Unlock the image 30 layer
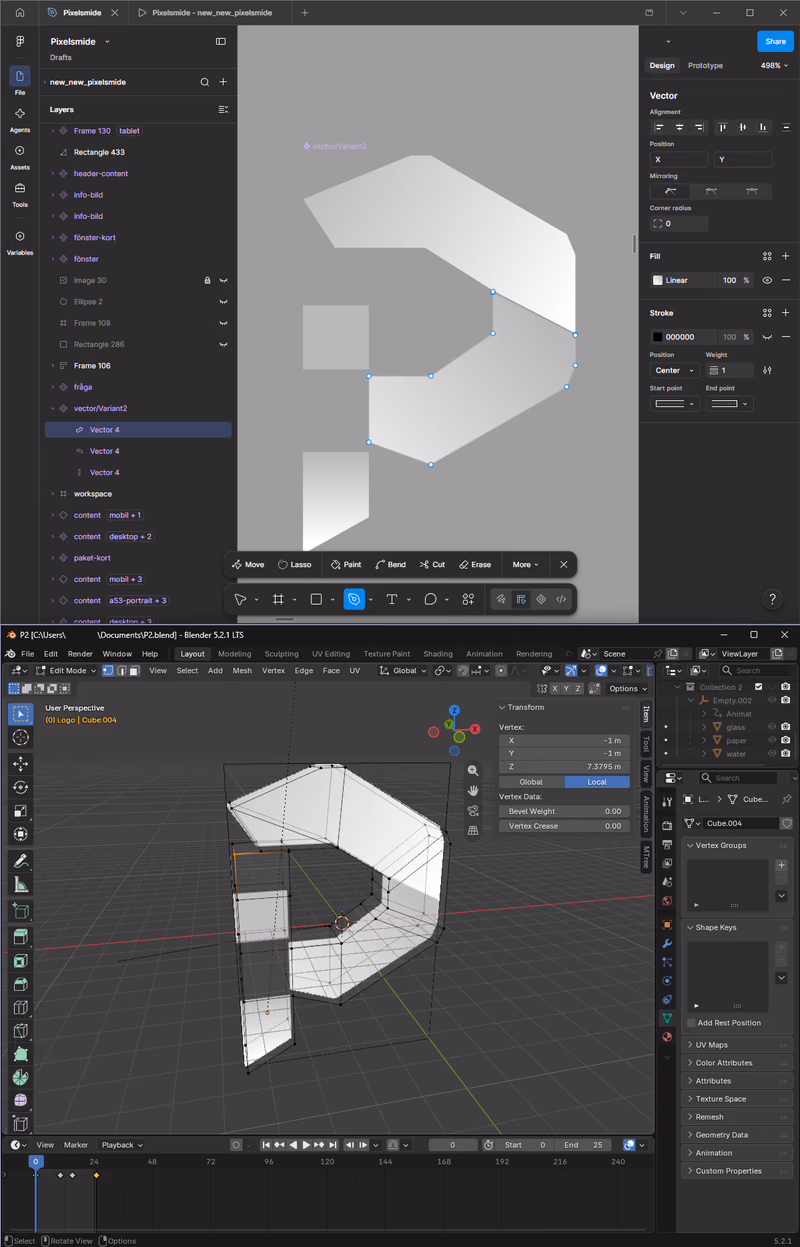 207,280
